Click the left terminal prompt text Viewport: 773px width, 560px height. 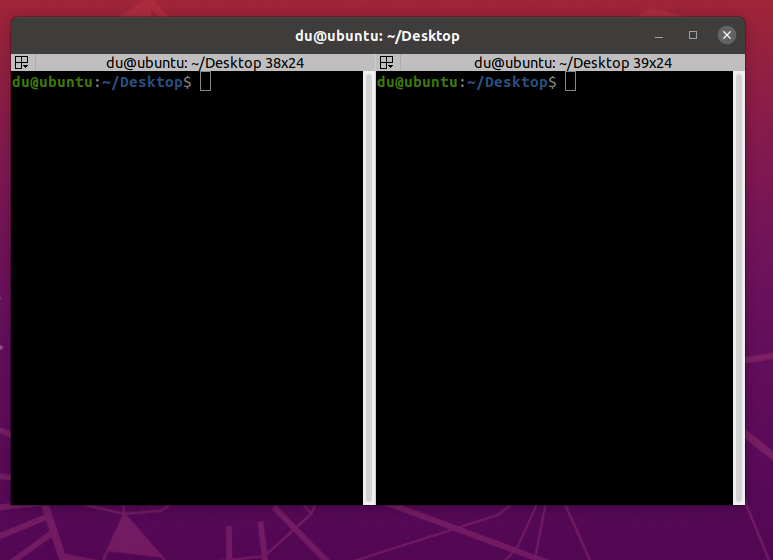pos(102,82)
